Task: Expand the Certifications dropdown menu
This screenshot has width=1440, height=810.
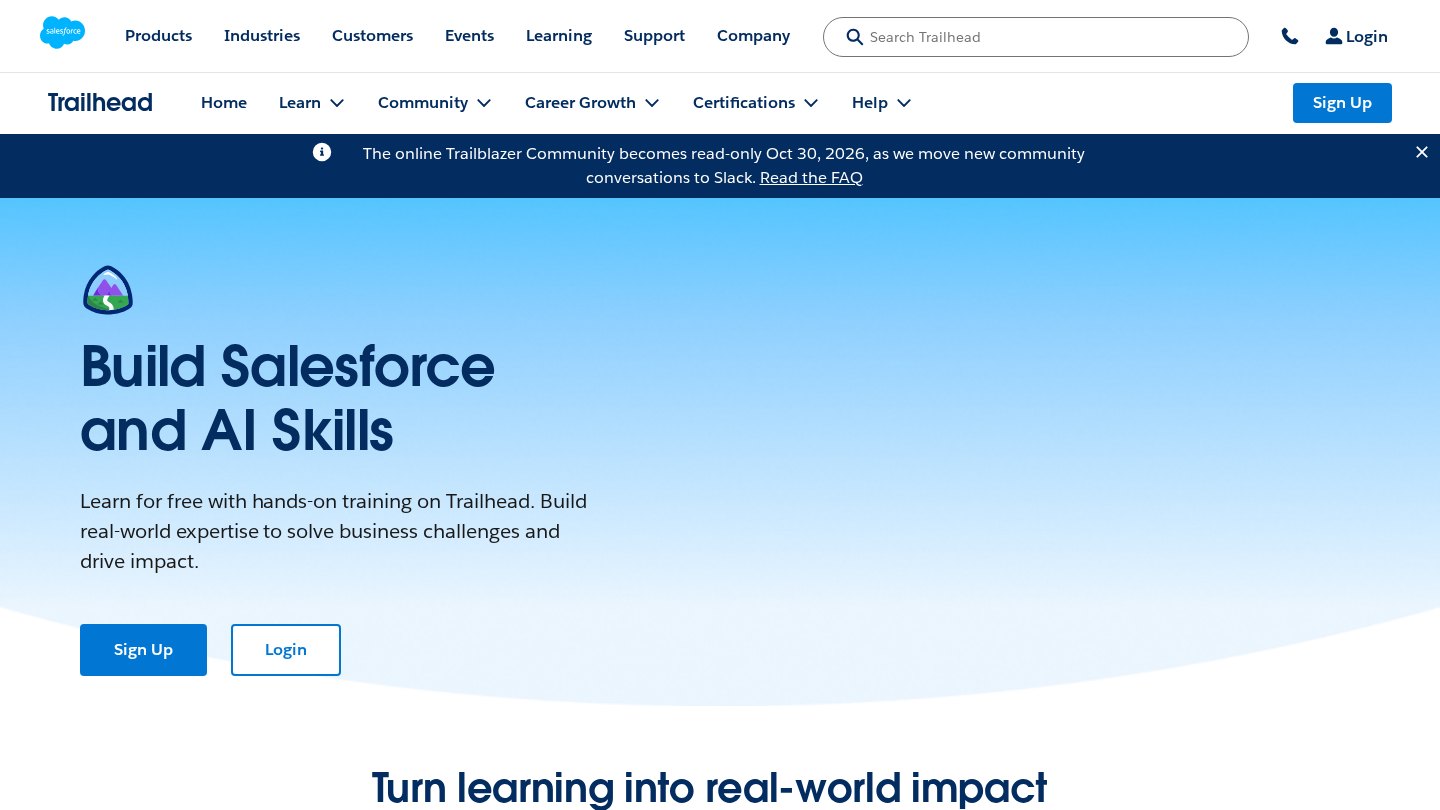Action: 756,102
